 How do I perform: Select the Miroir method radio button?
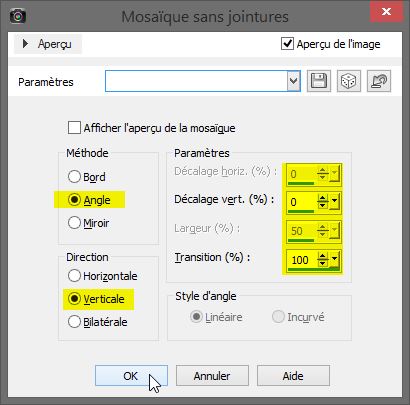click(74, 223)
